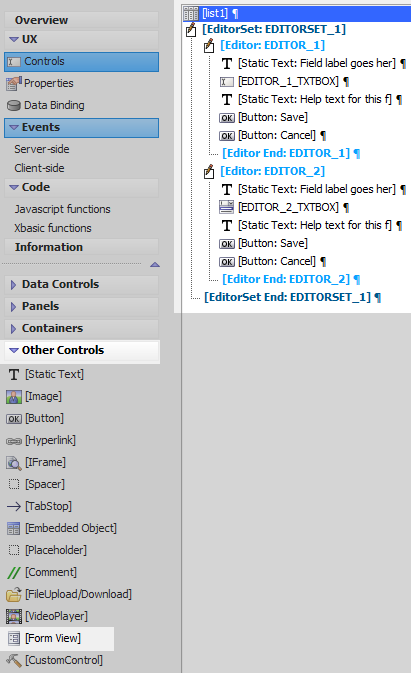This screenshot has height=673, width=411.
Task: Select the Form View control icon
Action: (14, 638)
